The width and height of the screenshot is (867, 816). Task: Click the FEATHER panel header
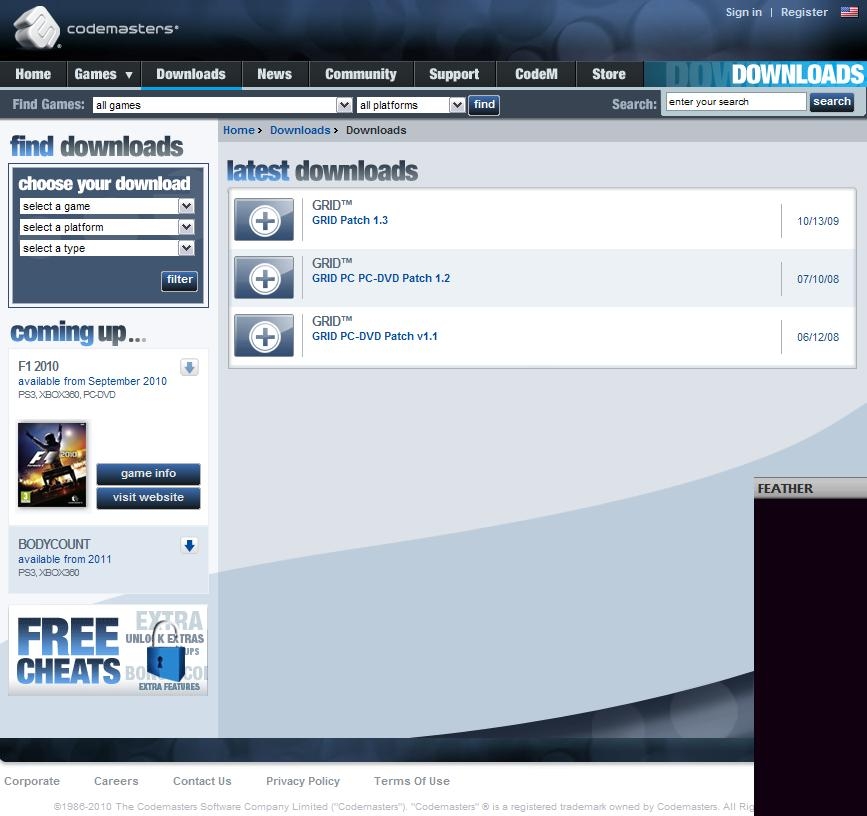coord(810,488)
